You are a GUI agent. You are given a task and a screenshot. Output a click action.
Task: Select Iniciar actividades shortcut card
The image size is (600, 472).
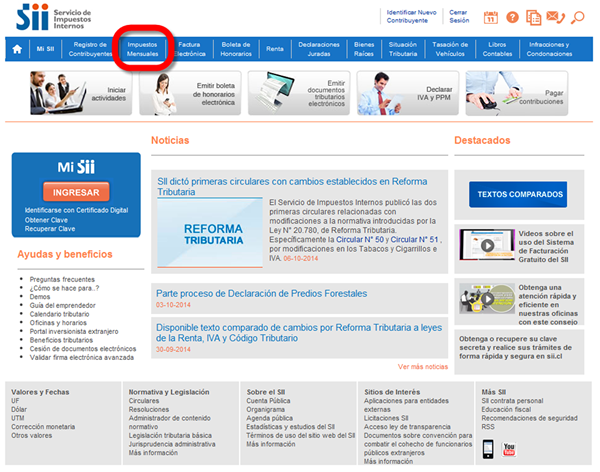click(x=81, y=93)
